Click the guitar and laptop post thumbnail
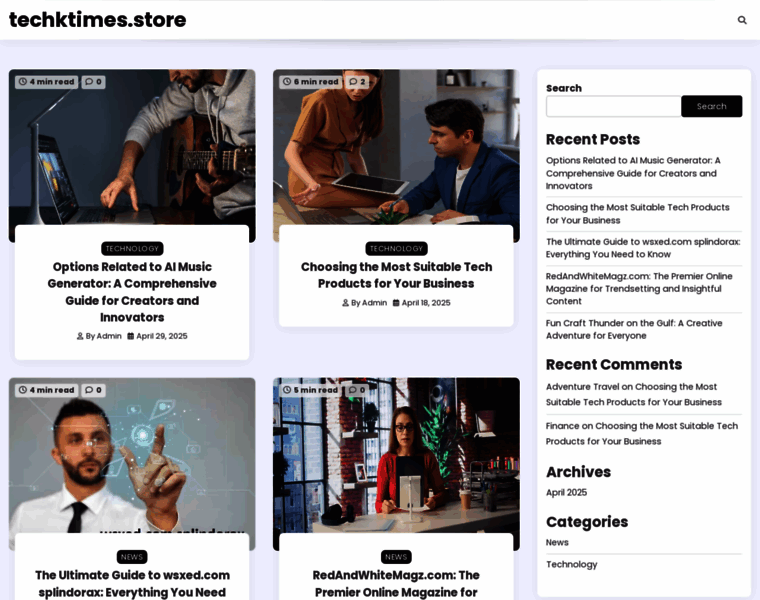This screenshot has height=600, width=760. [132, 150]
